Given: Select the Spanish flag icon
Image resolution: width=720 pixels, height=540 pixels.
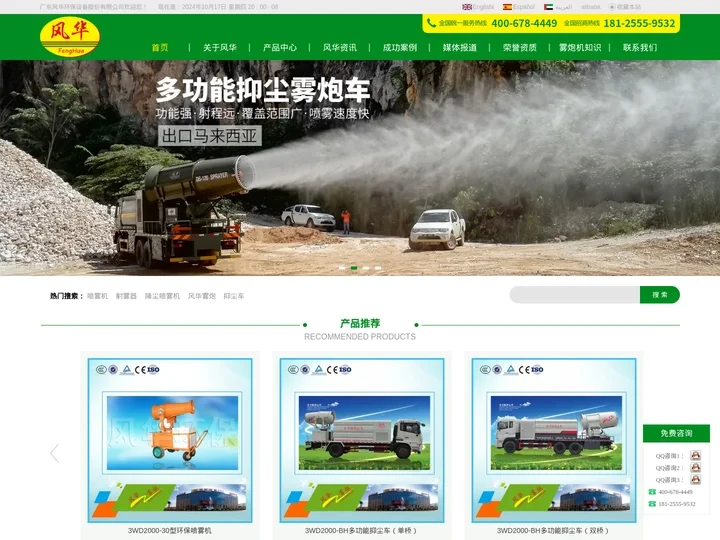Looking at the screenshot, I should click(507, 7).
